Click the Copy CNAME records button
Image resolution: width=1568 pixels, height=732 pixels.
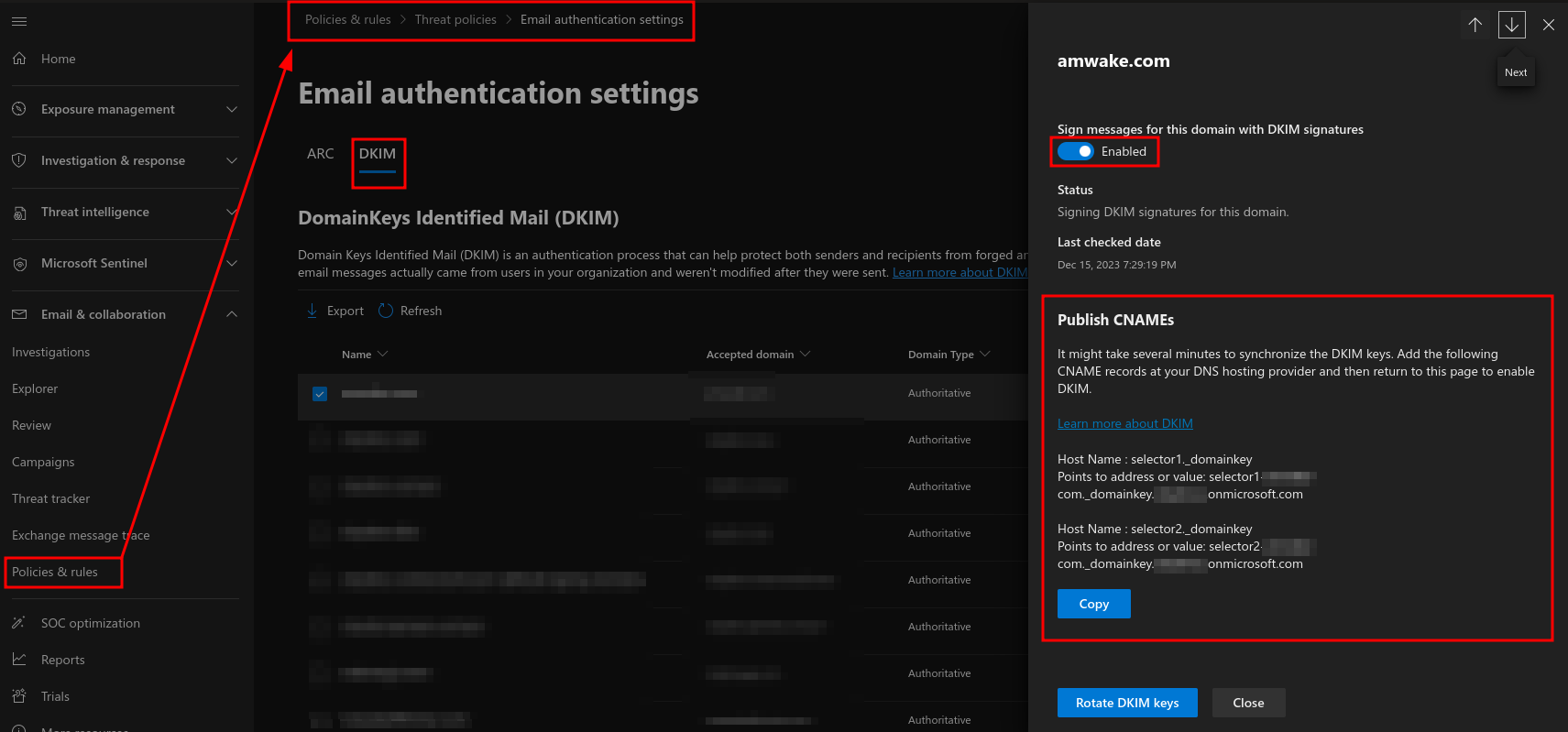pos(1094,604)
